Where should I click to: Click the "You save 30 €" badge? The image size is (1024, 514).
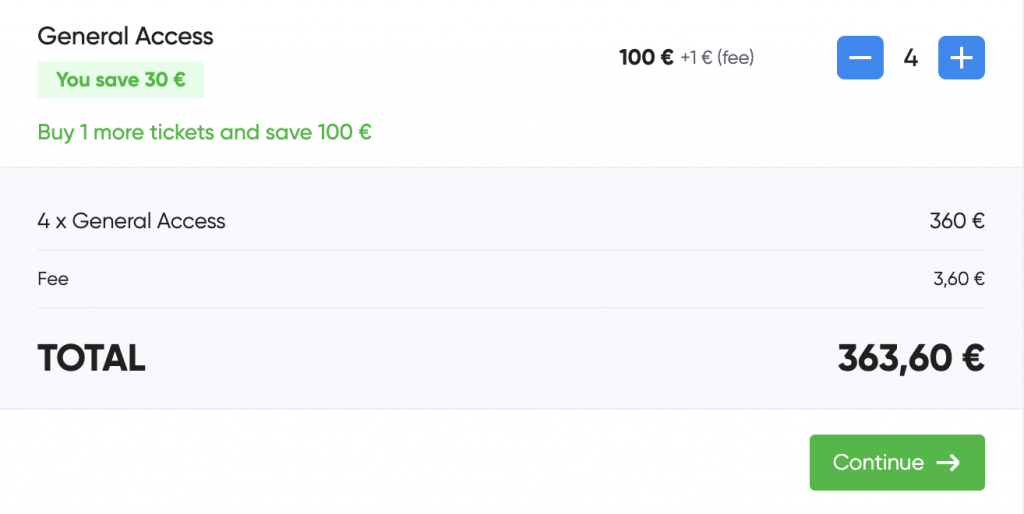coord(120,80)
